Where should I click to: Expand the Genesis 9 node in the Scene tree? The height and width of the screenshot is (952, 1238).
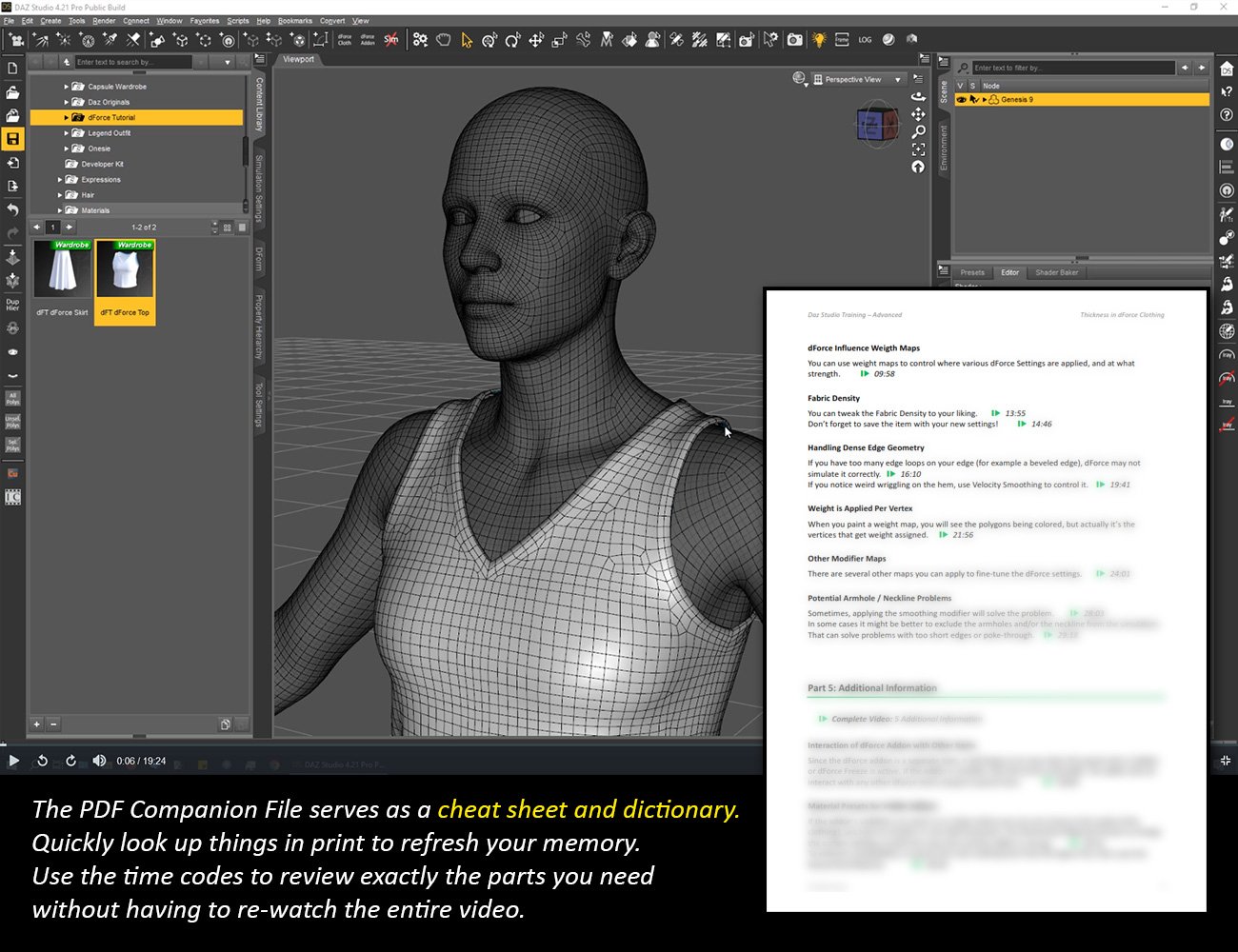[983, 99]
